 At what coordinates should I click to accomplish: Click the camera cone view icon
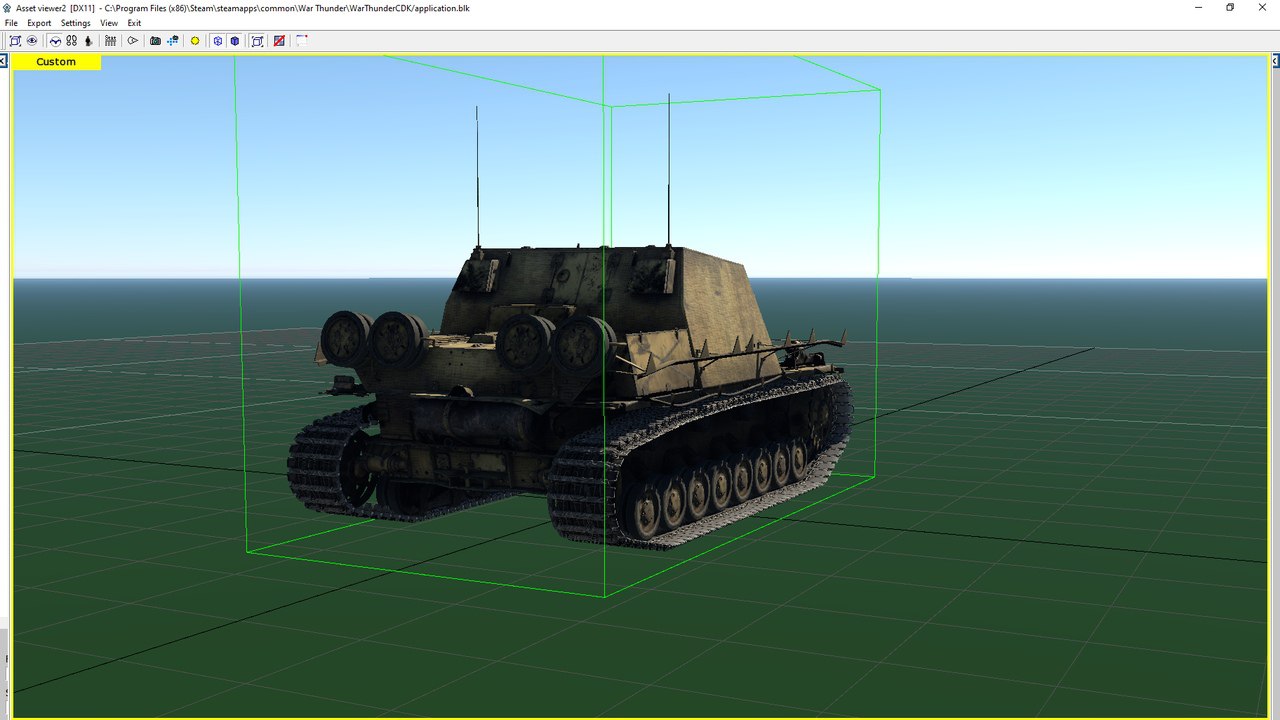pos(132,41)
